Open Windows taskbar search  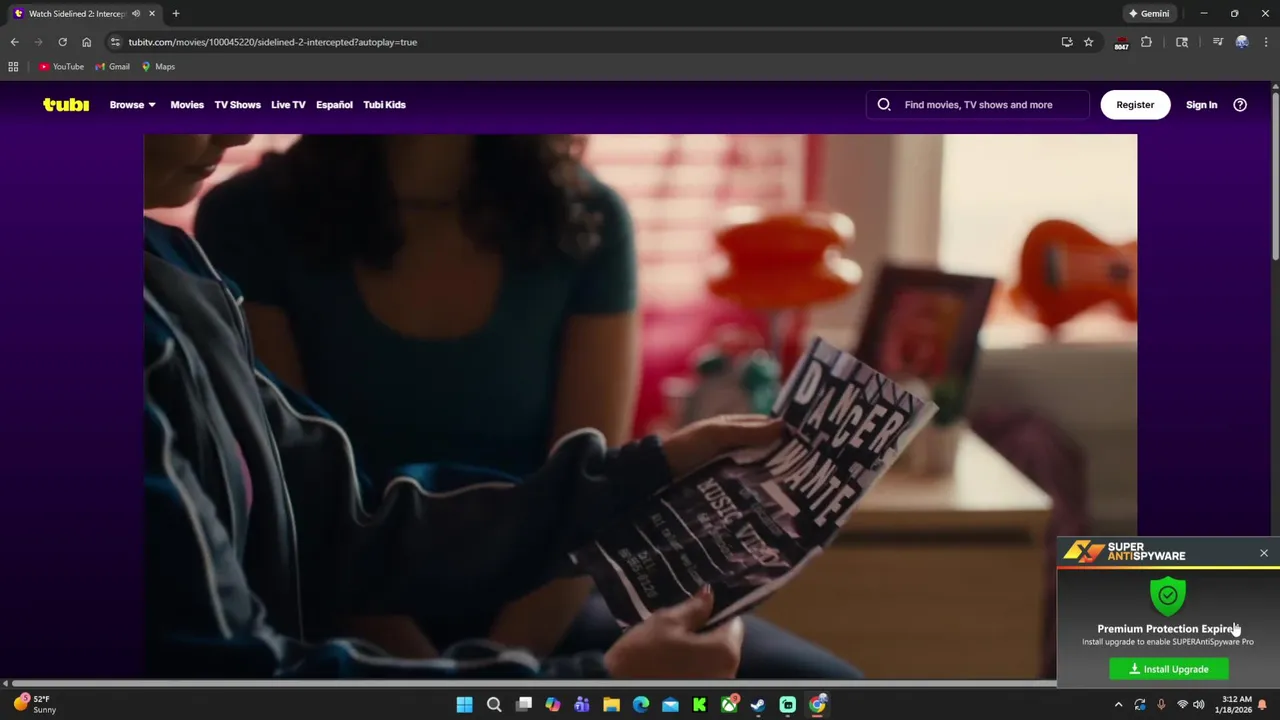(494, 705)
